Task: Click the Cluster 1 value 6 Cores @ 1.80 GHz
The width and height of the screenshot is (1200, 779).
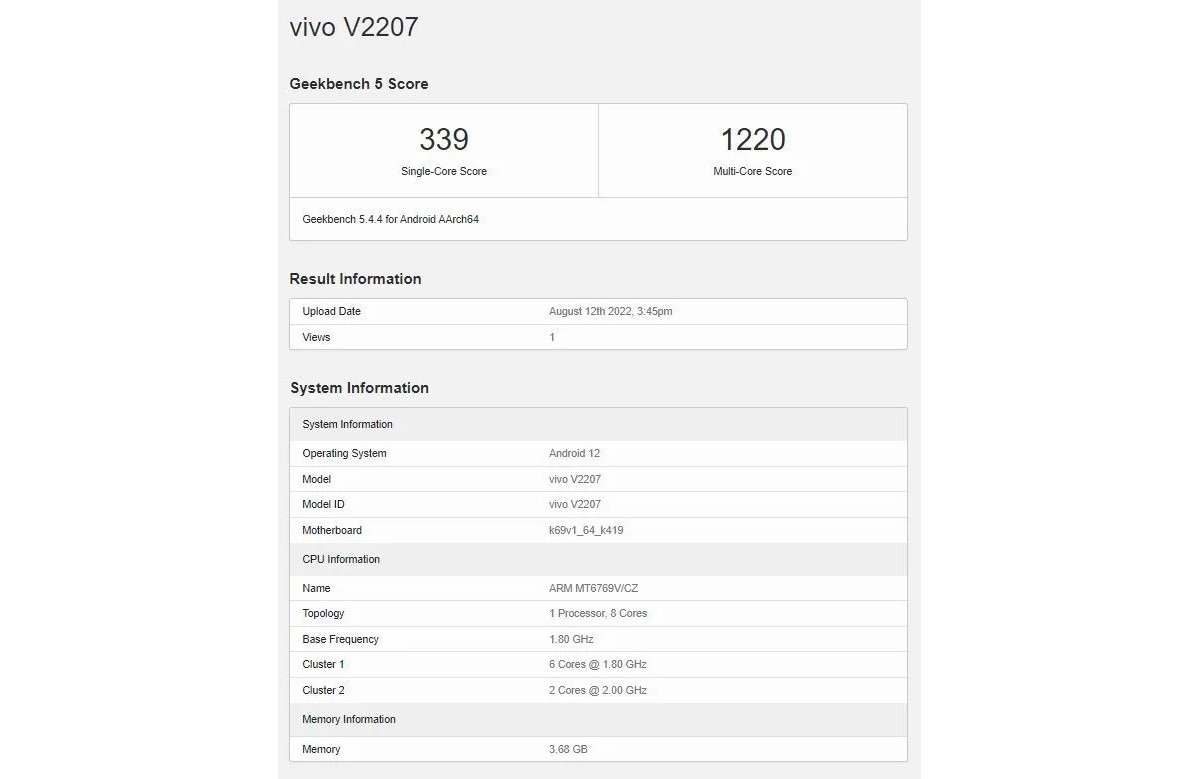Action: pyautogui.click(x=598, y=664)
